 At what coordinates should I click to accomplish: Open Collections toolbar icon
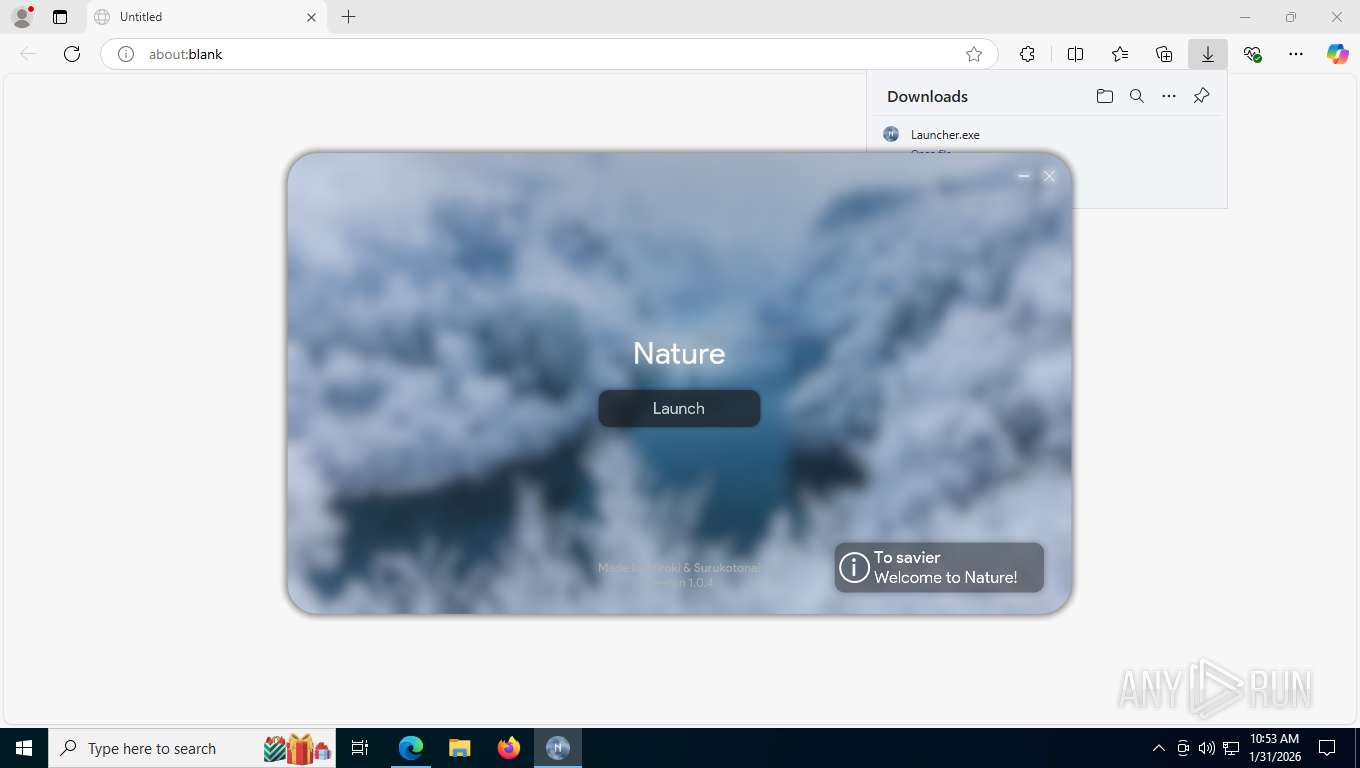(x=1164, y=54)
